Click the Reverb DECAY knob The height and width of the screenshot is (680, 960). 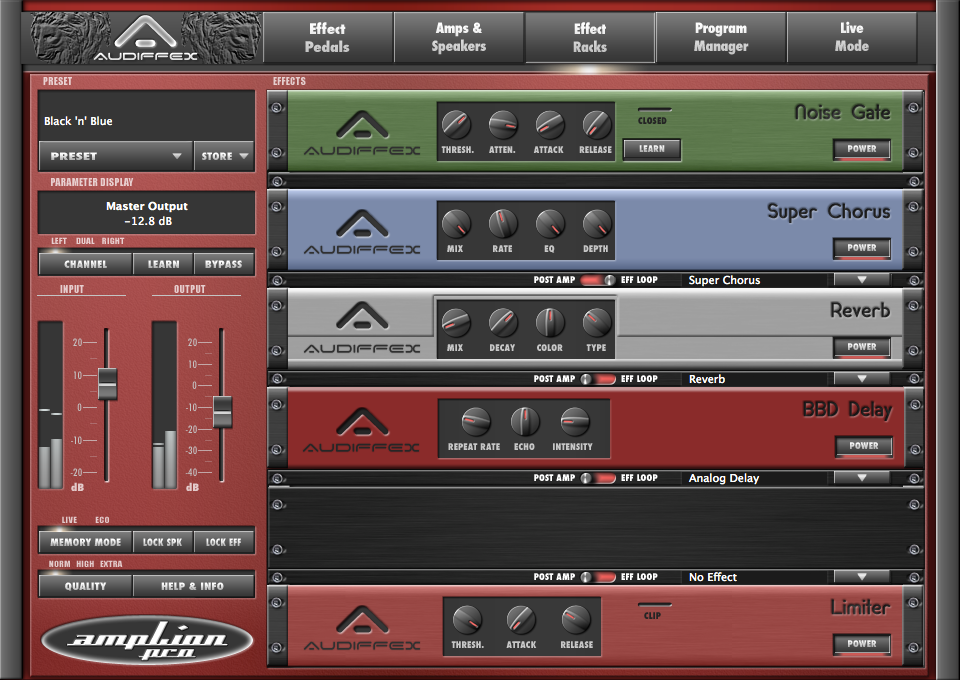pyautogui.click(x=503, y=323)
